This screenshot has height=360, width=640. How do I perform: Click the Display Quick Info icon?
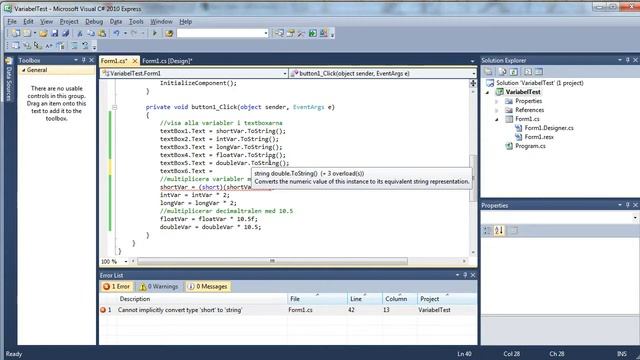tap(38, 46)
